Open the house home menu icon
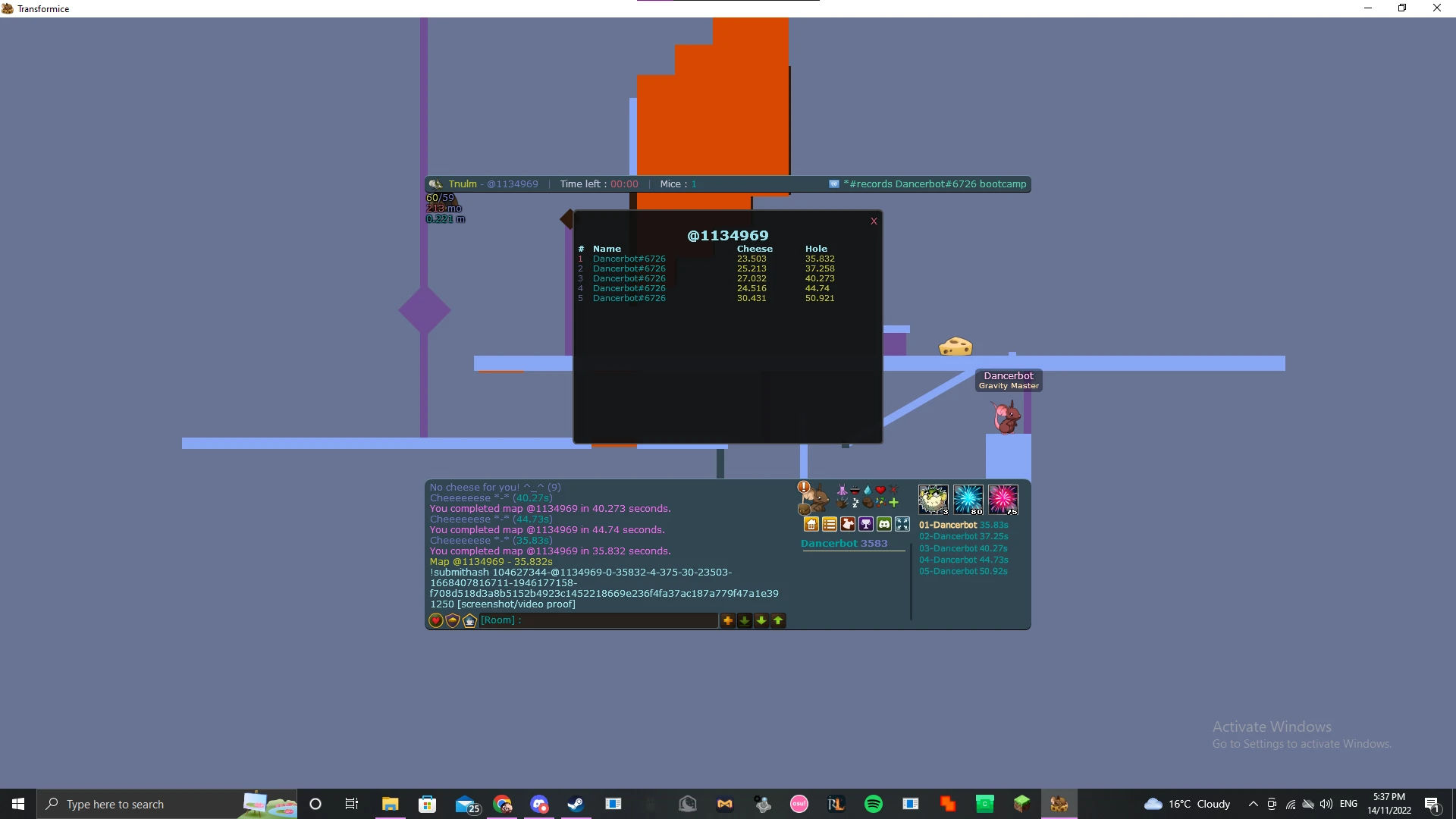This screenshot has height=819, width=1456. 811,524
